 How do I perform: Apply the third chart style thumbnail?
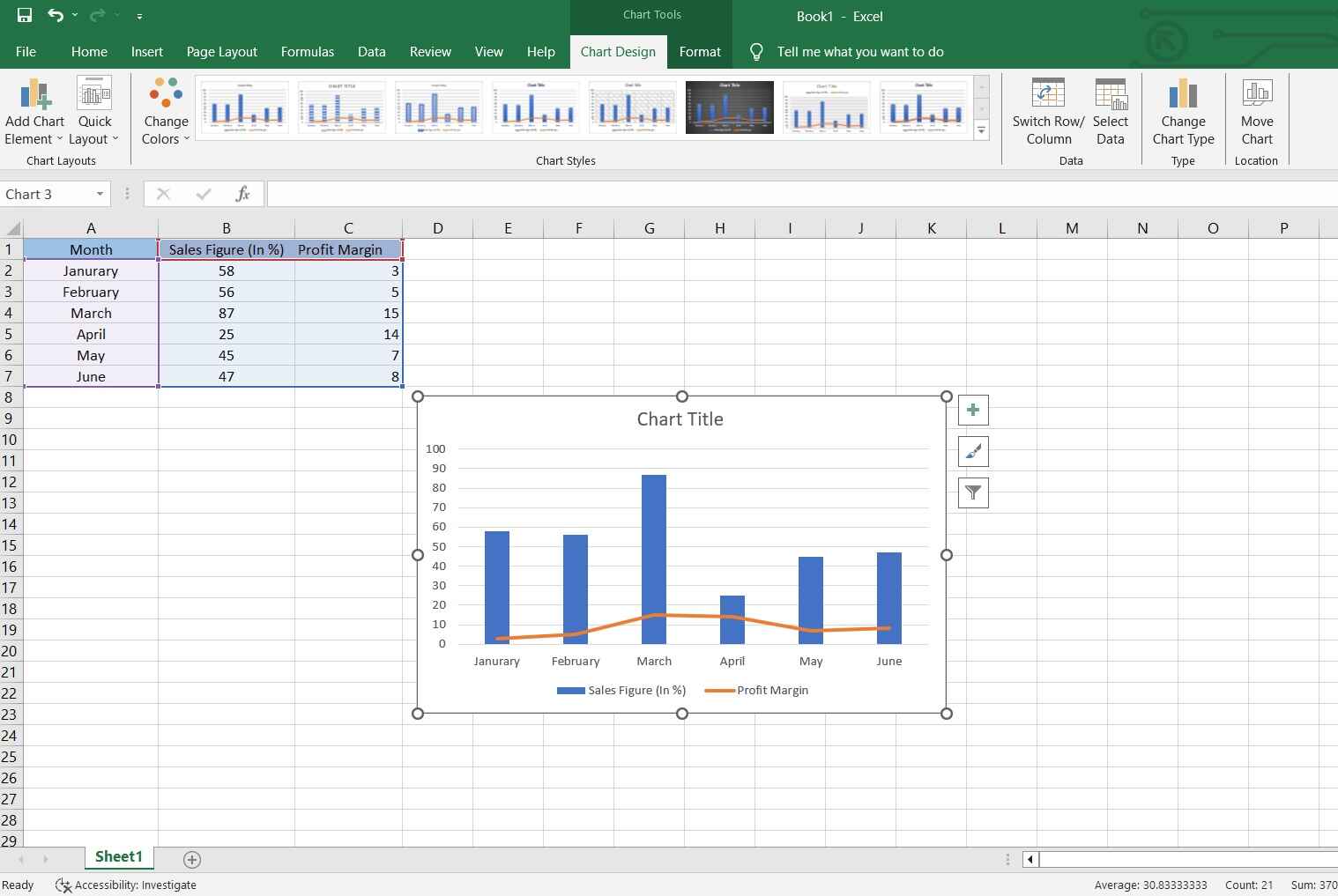coord(439,107)
